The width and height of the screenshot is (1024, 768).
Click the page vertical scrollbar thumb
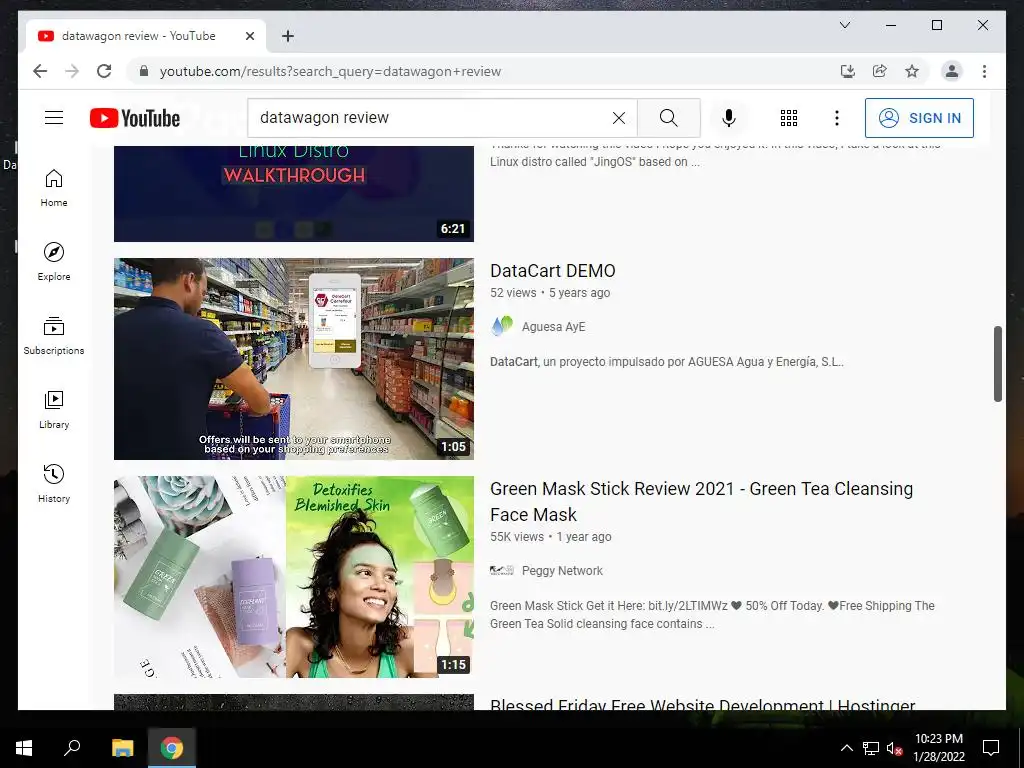[x=997, y=364]
